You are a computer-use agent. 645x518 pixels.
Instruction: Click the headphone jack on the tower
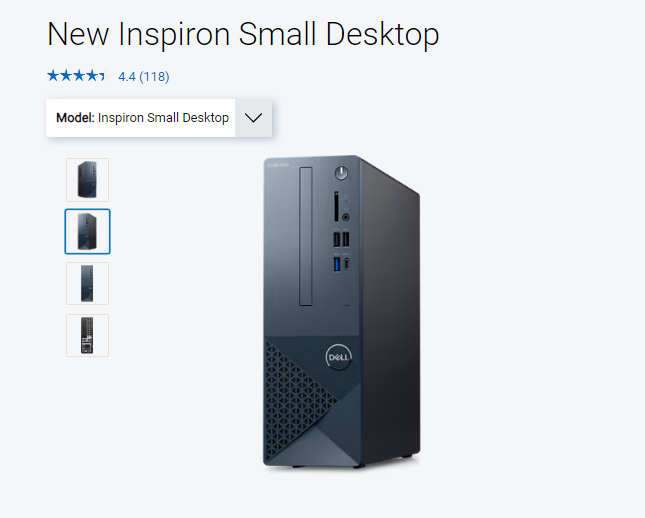click(346, 217)
